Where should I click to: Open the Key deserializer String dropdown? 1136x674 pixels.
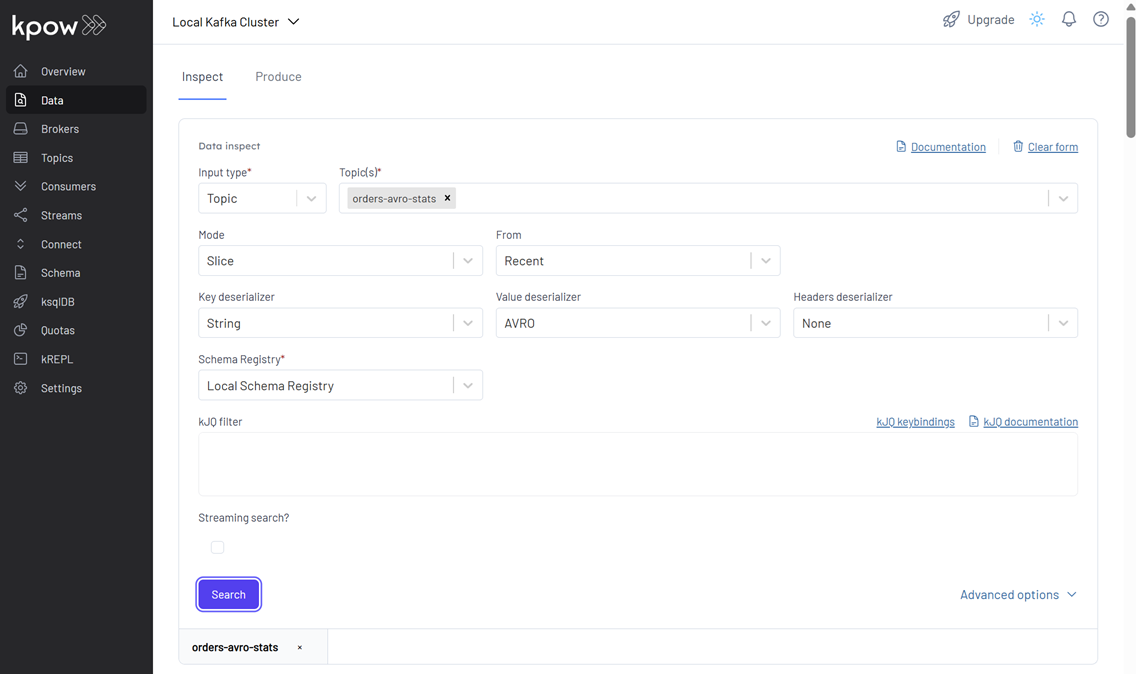point(341,323)
